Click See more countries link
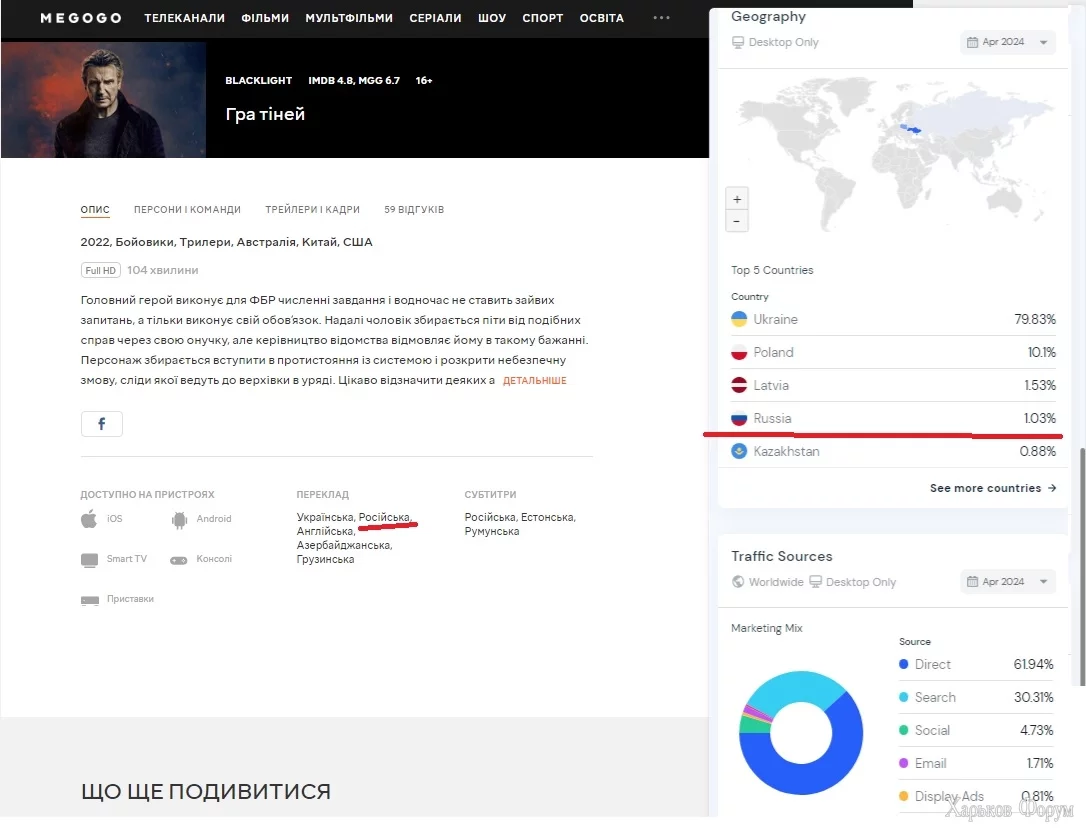This screenshot has width=1086, height=833. (993, 488)
